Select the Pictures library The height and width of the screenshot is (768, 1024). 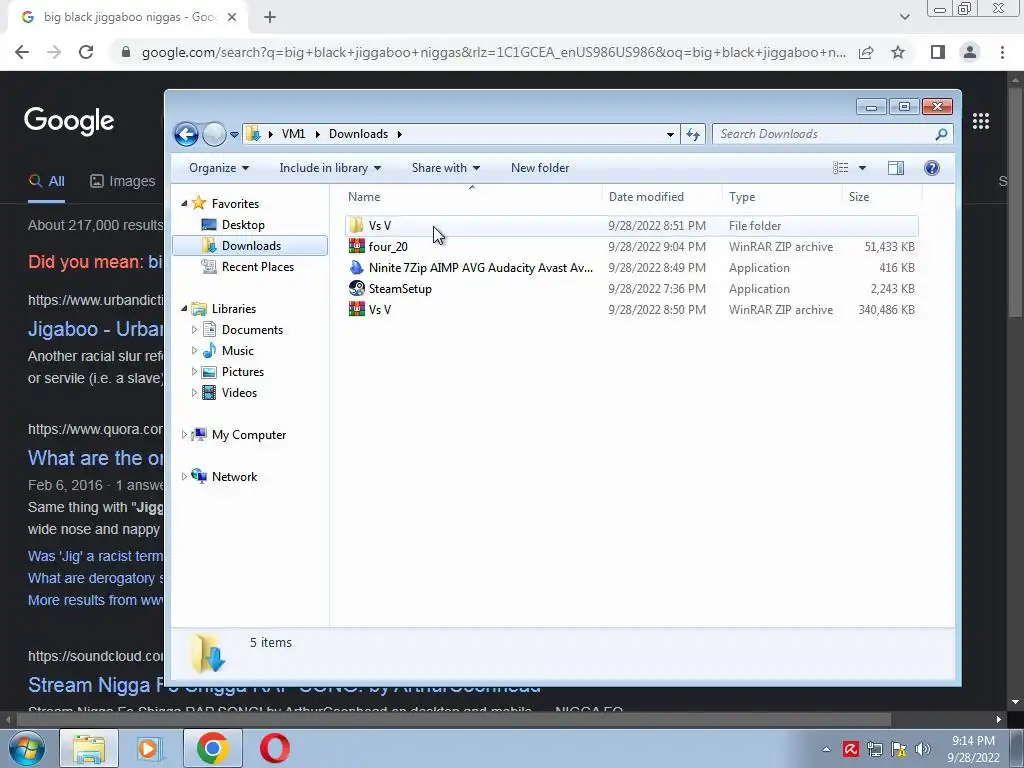(x=243, y=372)
